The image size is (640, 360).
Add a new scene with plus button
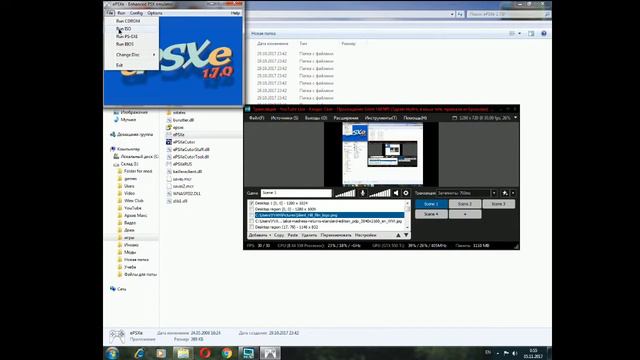pyautogui.click(x=465, y=214)
